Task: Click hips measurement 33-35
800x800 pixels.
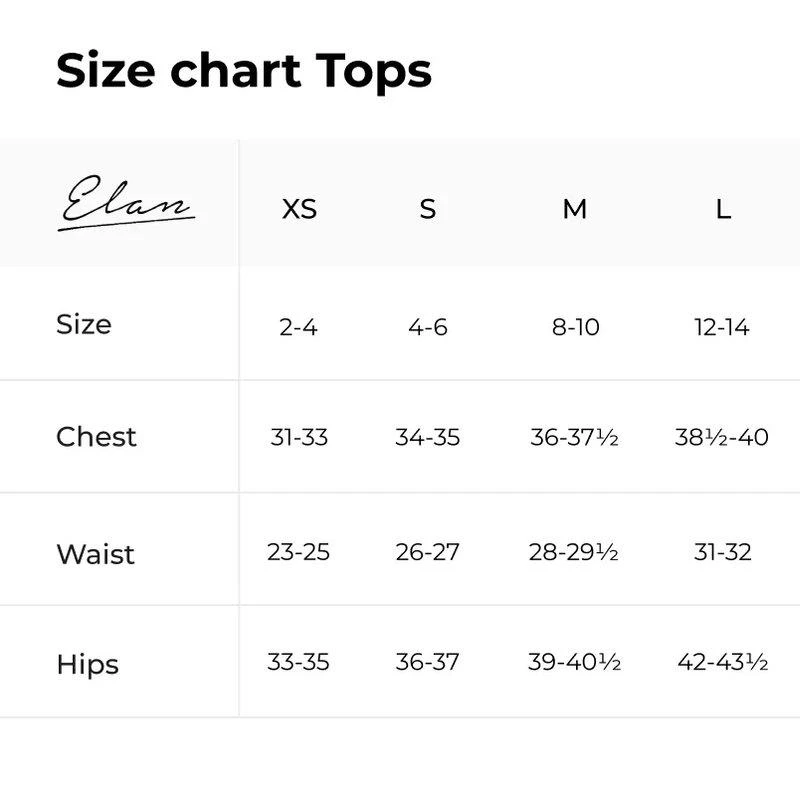Action: click(x=298, y=662)
